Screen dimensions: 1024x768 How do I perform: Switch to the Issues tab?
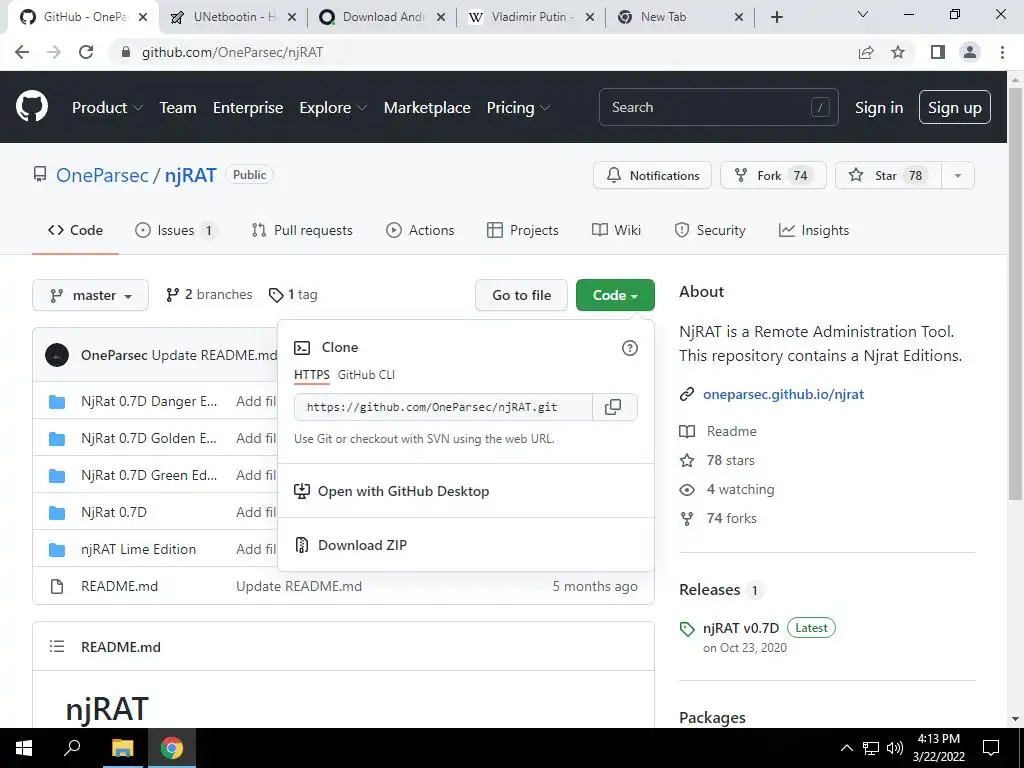[x=176, y=230]
